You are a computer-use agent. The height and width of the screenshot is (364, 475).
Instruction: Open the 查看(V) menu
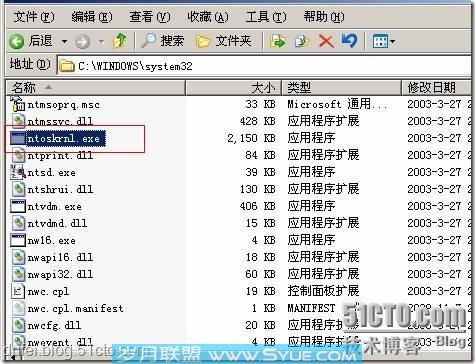(x=150, y=17)
